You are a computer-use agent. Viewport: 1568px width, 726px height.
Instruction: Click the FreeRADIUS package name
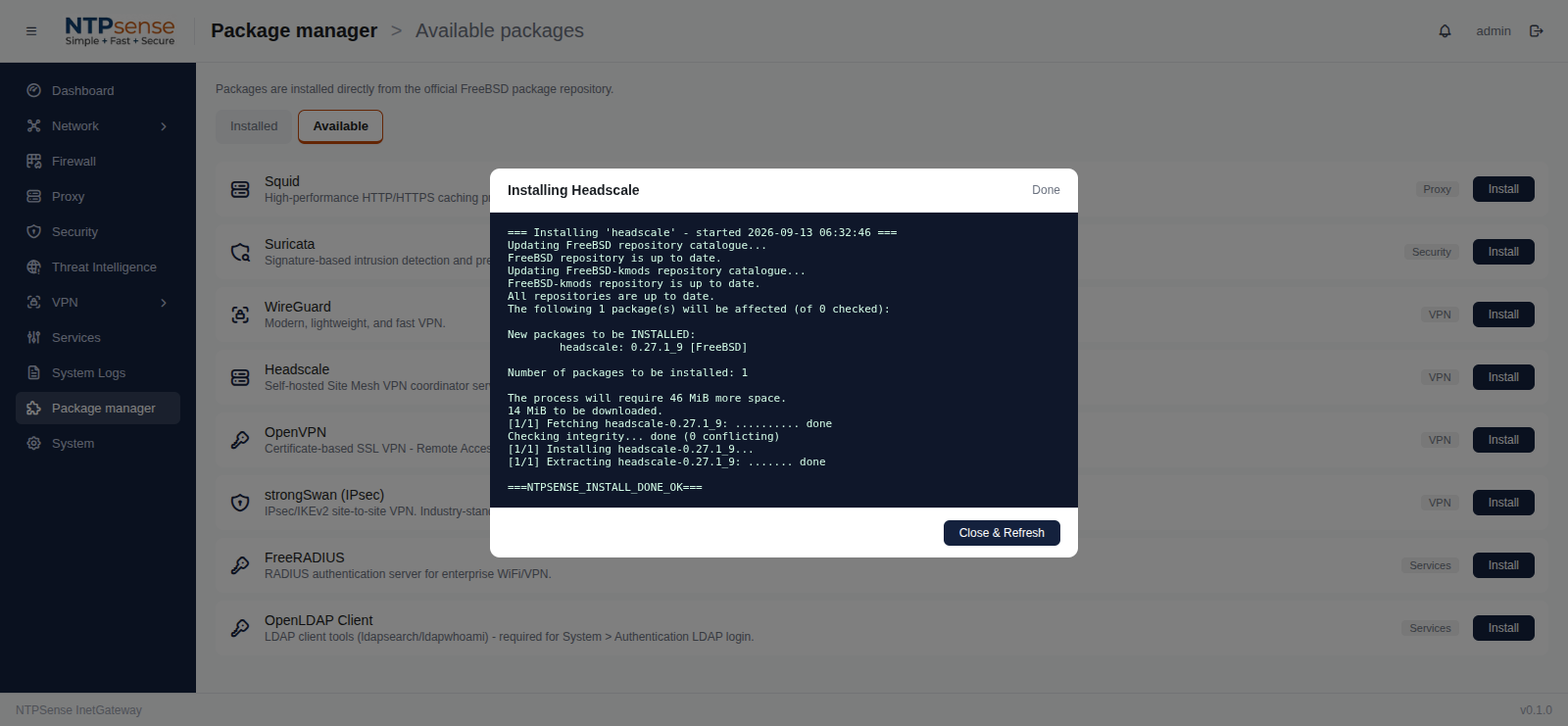(x=305, y=557)
